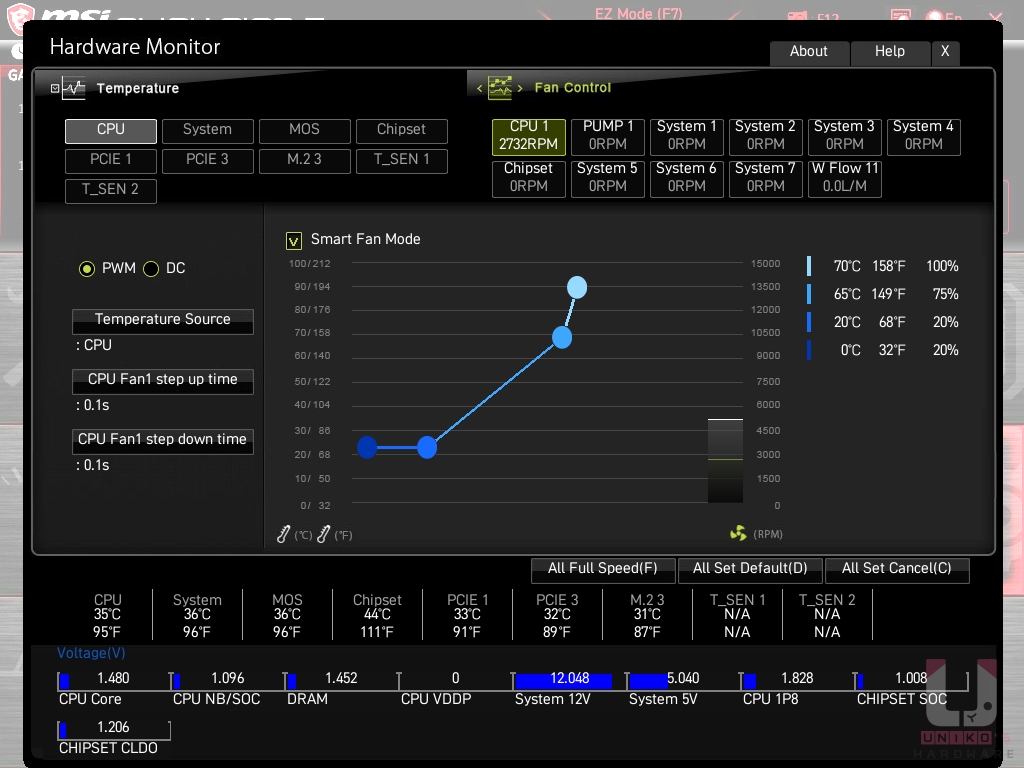The image size is (1024, 768).
Task: Select the M.2 3 temperature sensor
Action: pos(304,161)
